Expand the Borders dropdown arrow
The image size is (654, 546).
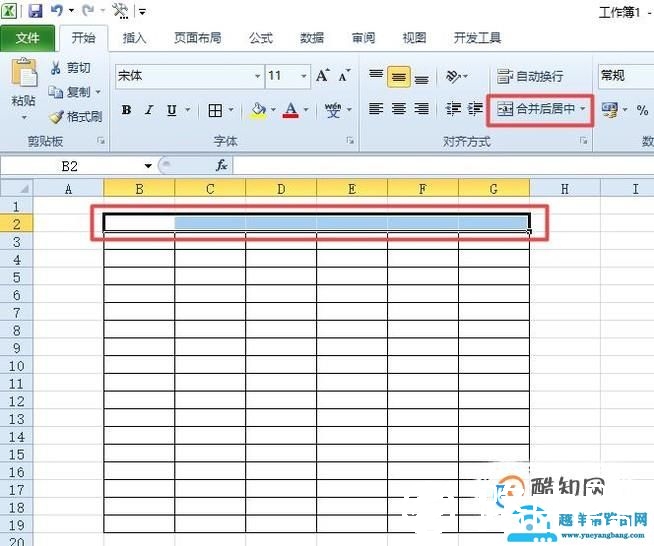coord(231,110)
